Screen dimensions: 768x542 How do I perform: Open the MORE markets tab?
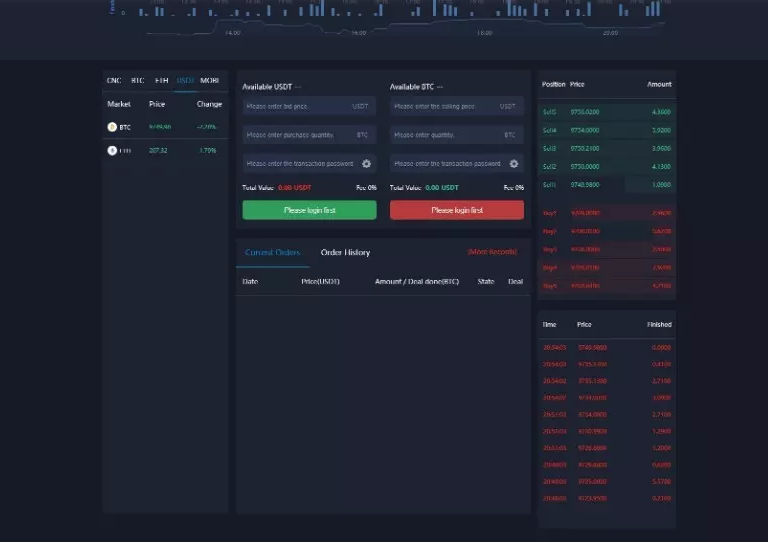click(x=209, y=80)
